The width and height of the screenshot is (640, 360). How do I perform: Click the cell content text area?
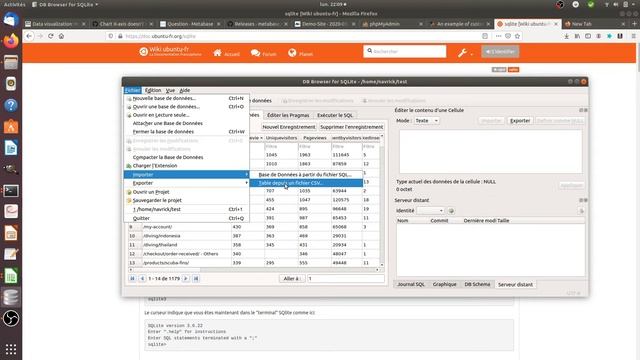click(x=491, y=151)
